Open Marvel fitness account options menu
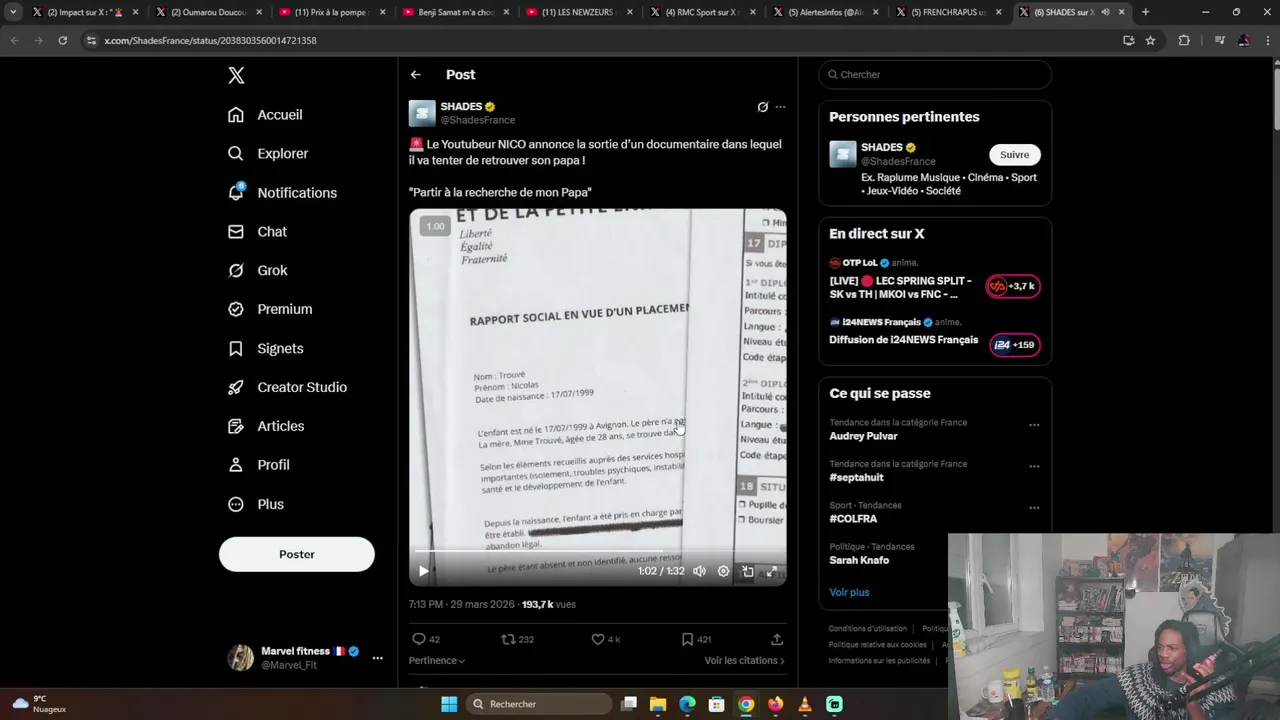This screenshot has height=720, width=1280. (377, 658)
